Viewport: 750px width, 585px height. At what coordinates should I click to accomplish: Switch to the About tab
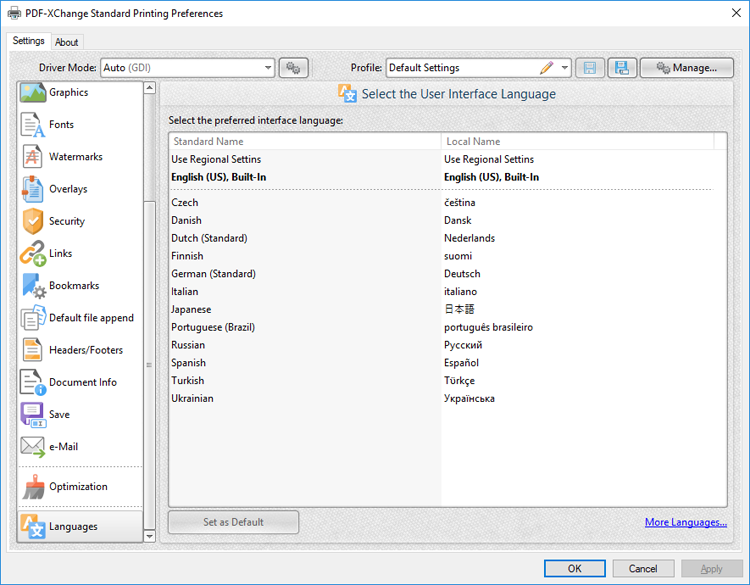coord(67,42)
